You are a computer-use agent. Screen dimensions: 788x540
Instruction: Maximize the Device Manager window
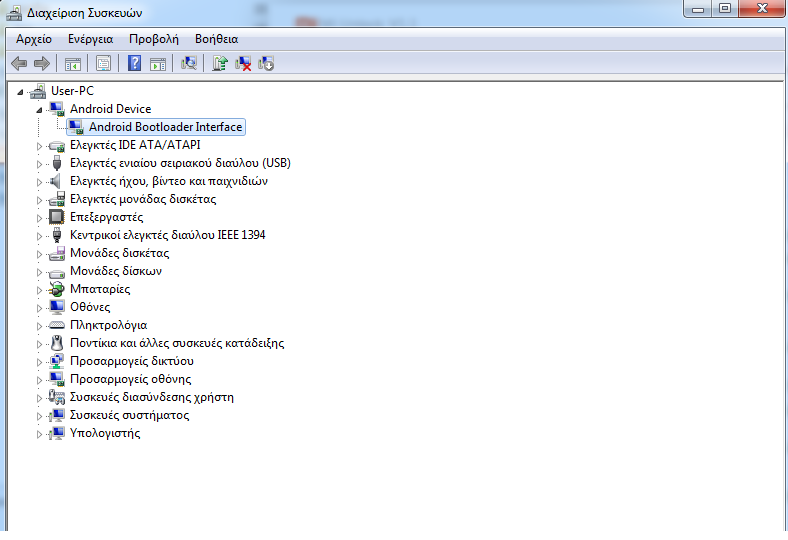725,8
